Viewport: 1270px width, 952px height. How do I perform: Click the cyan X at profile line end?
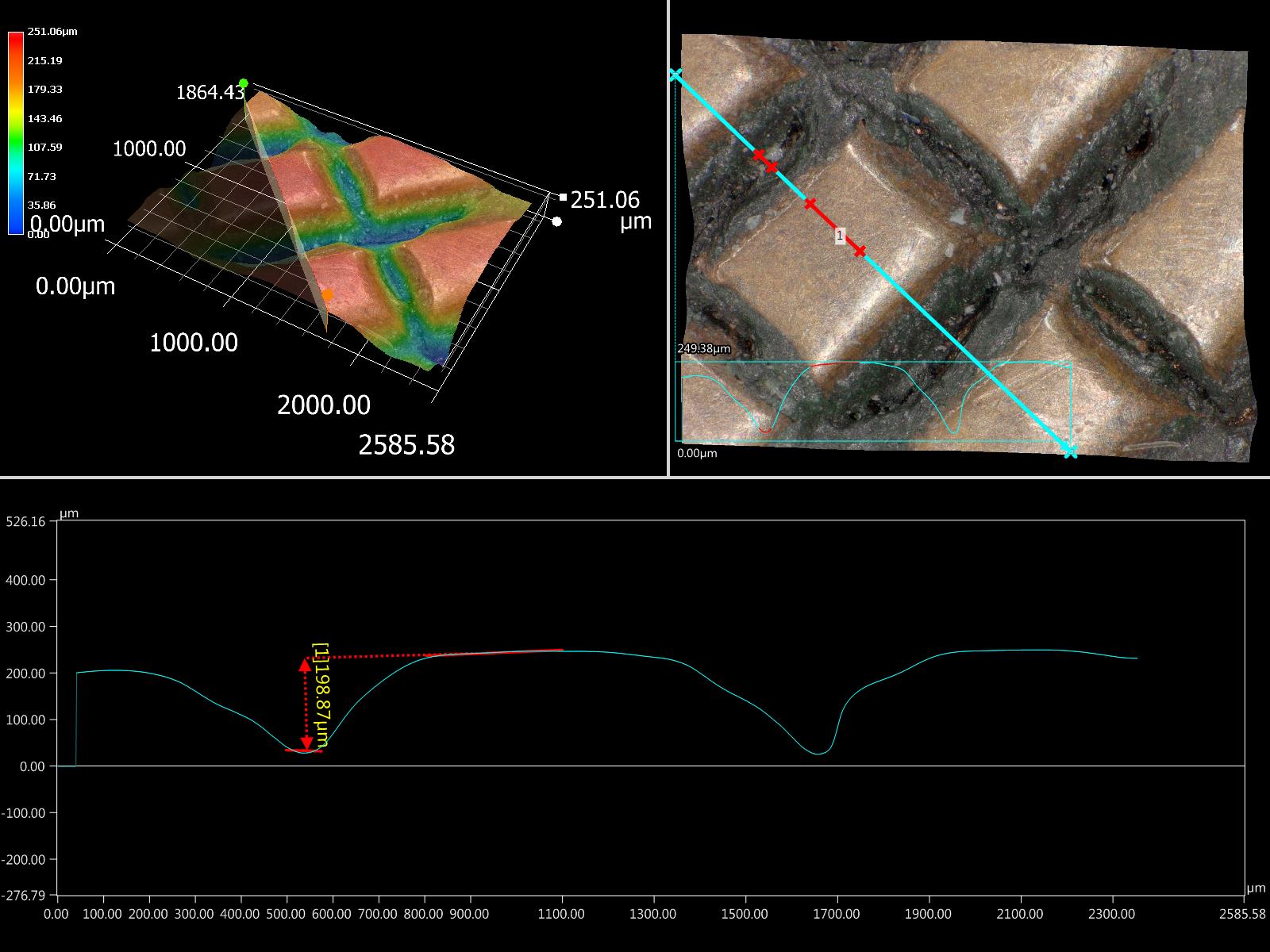click(x=1070, y=451)
